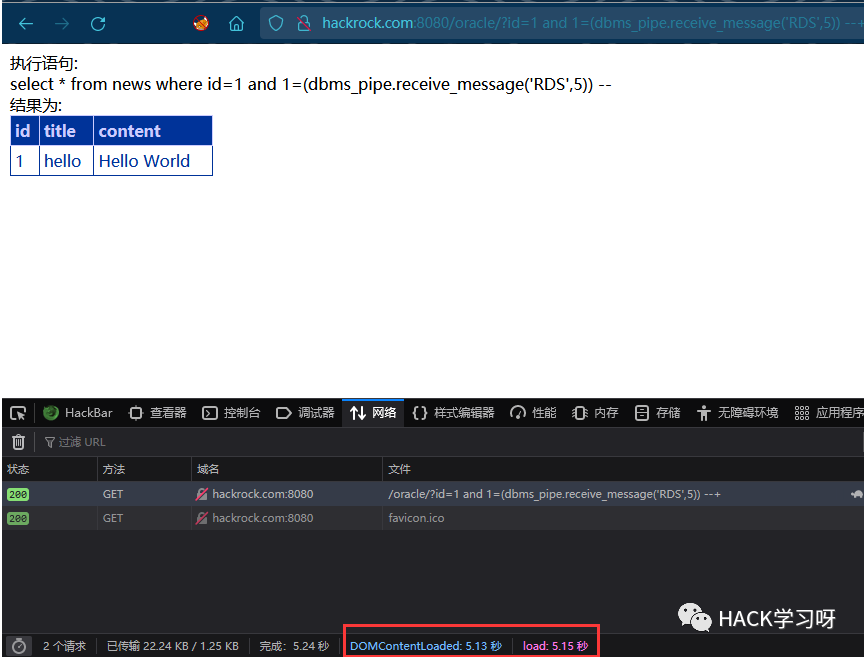Click the content table header cell

153,131
